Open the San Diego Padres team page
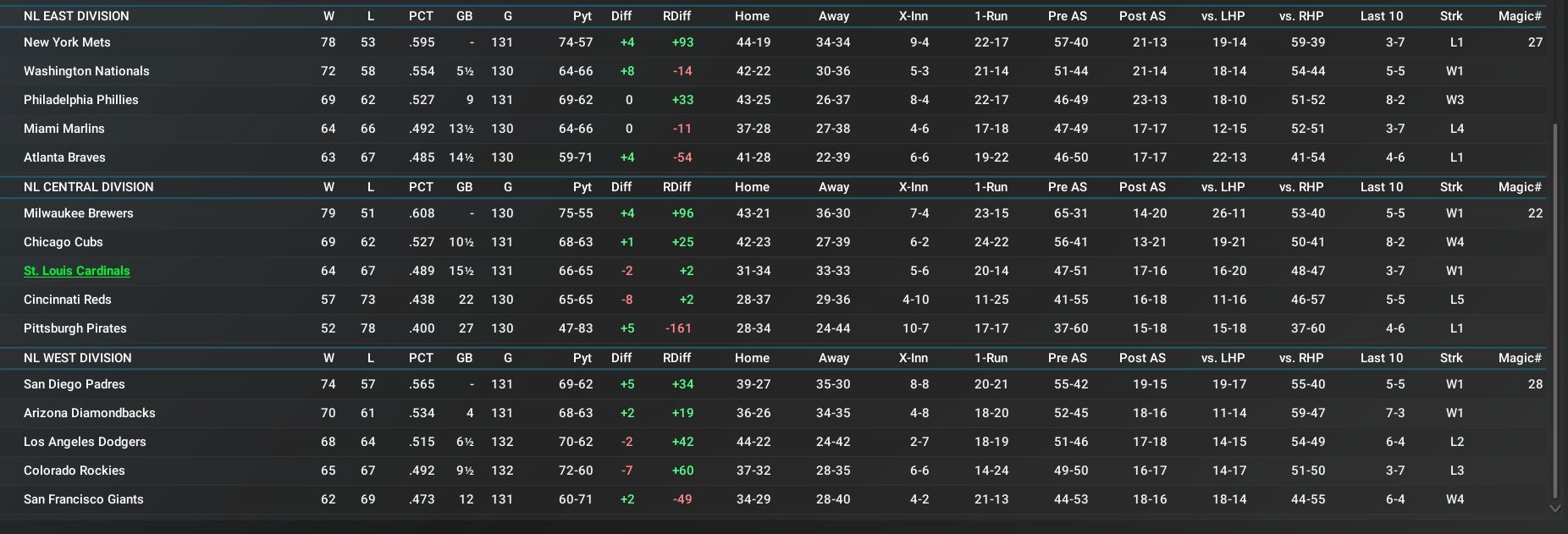Screen dimensions: 1568x534 [x=75, y=384]
